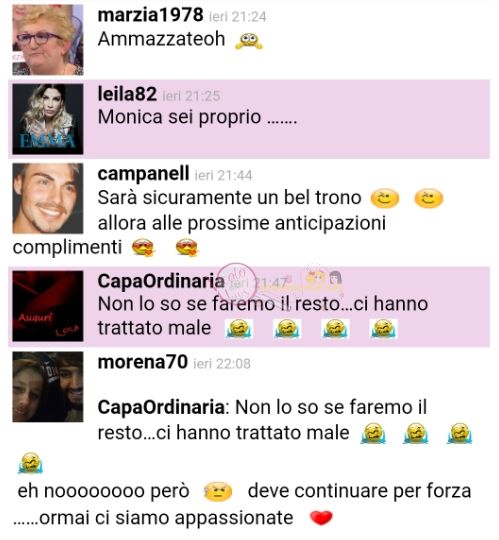Open leila82's Emma avatar image

(x=48, y=119)
